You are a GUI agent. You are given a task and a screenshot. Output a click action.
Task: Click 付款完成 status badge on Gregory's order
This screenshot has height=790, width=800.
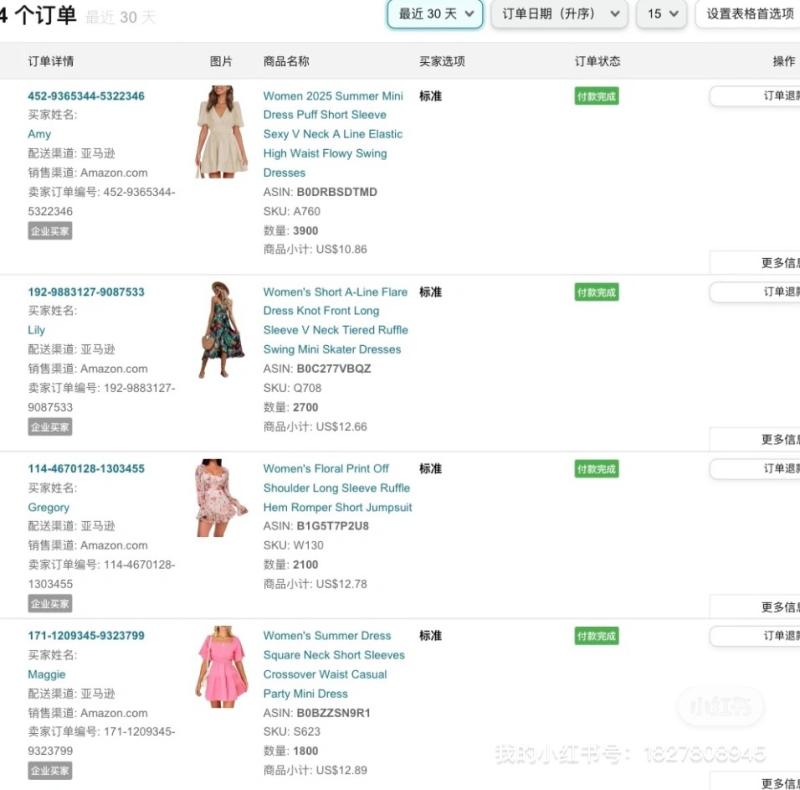tap(596, 468)
